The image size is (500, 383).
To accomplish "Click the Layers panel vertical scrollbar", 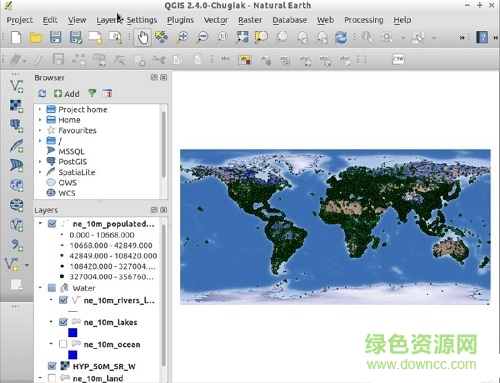I will point(164,295).
